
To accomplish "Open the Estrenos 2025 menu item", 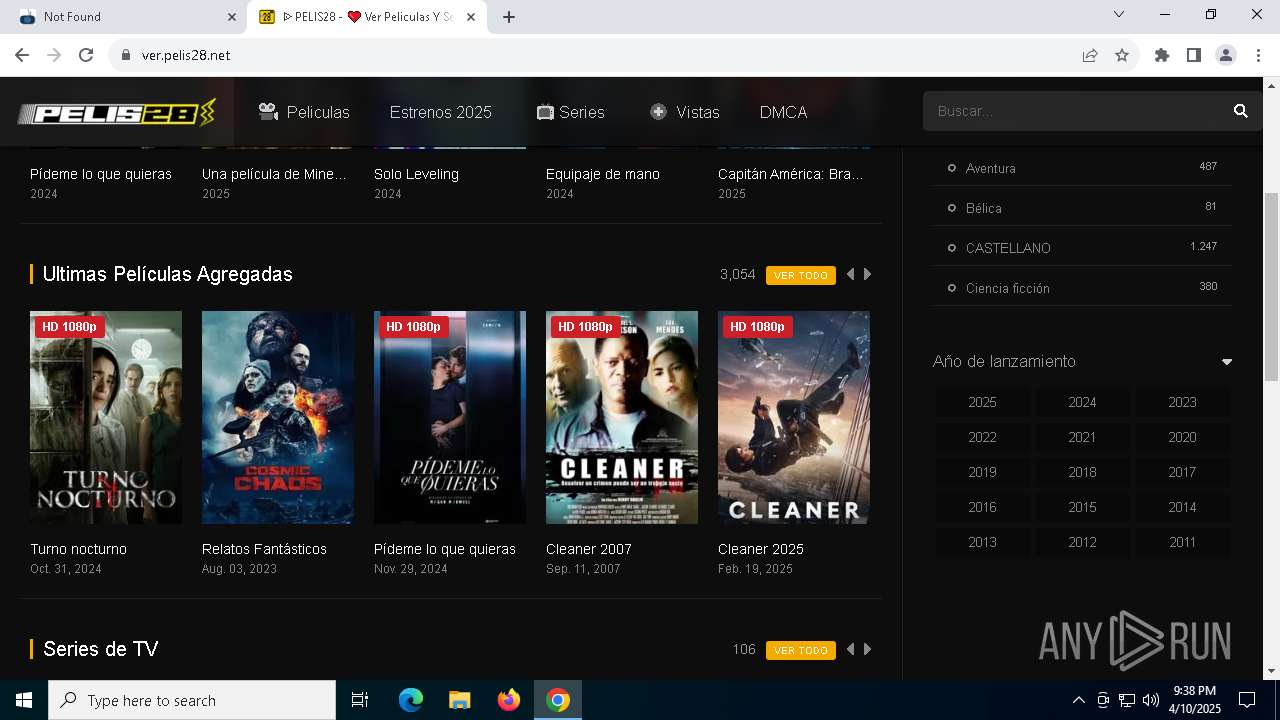I will click(x=441, y=112).
